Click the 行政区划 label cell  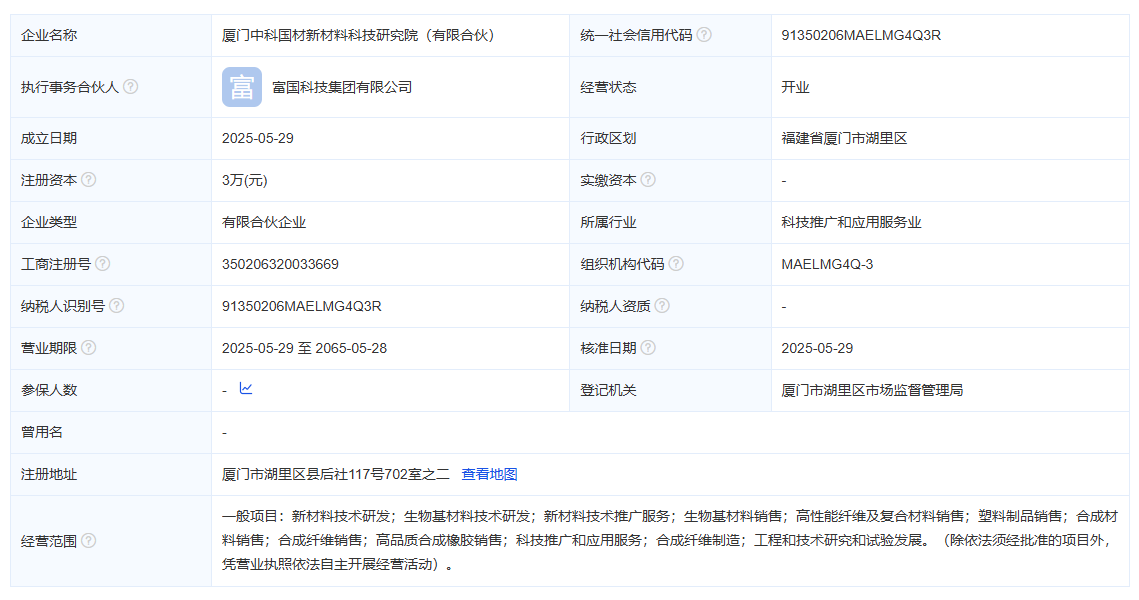670,138
